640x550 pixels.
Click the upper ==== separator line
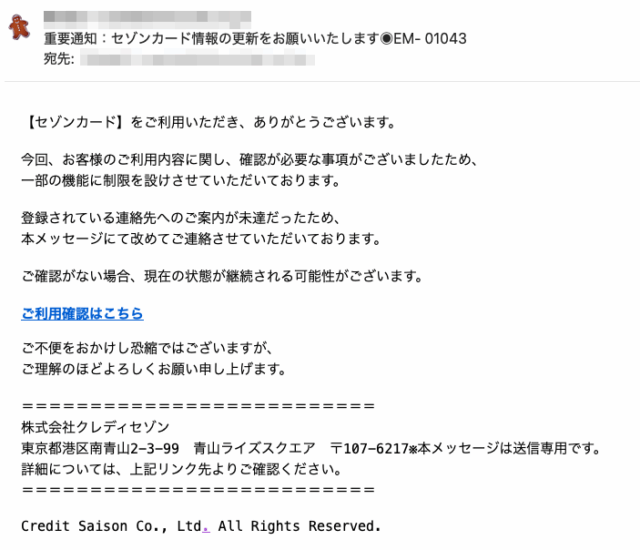[198, 406]
